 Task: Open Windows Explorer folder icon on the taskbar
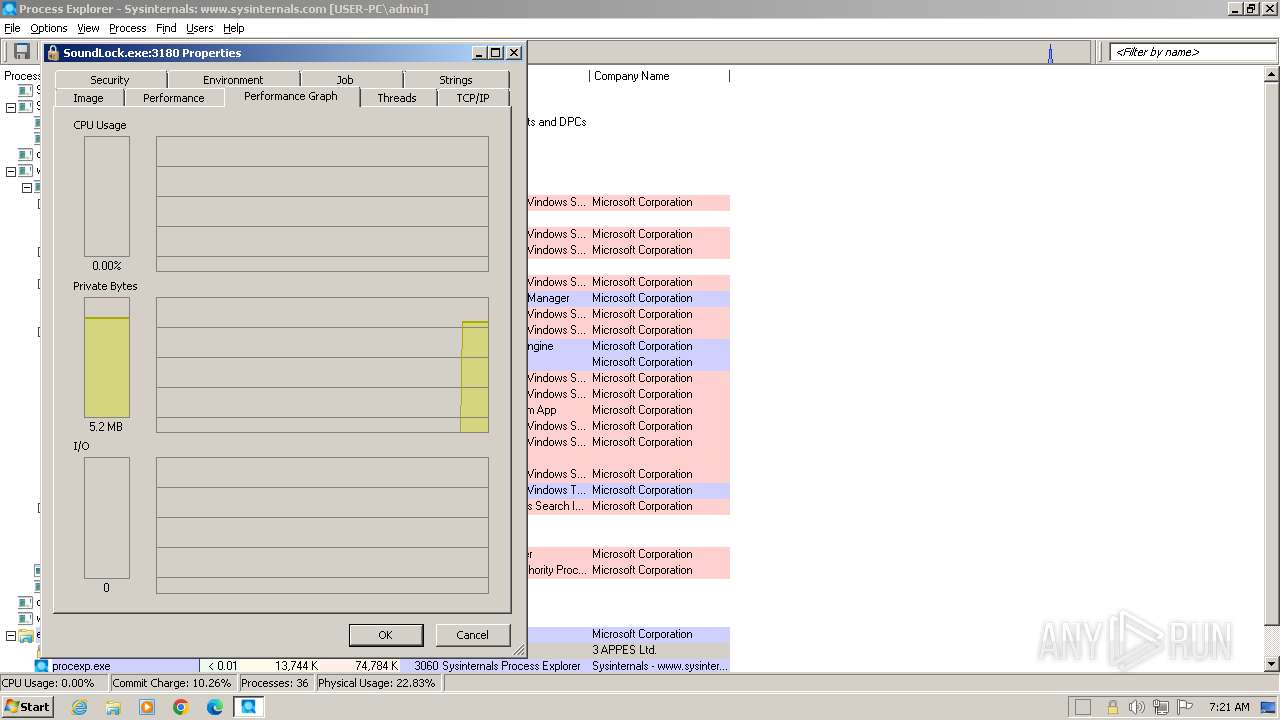click(x=113, y=707)
